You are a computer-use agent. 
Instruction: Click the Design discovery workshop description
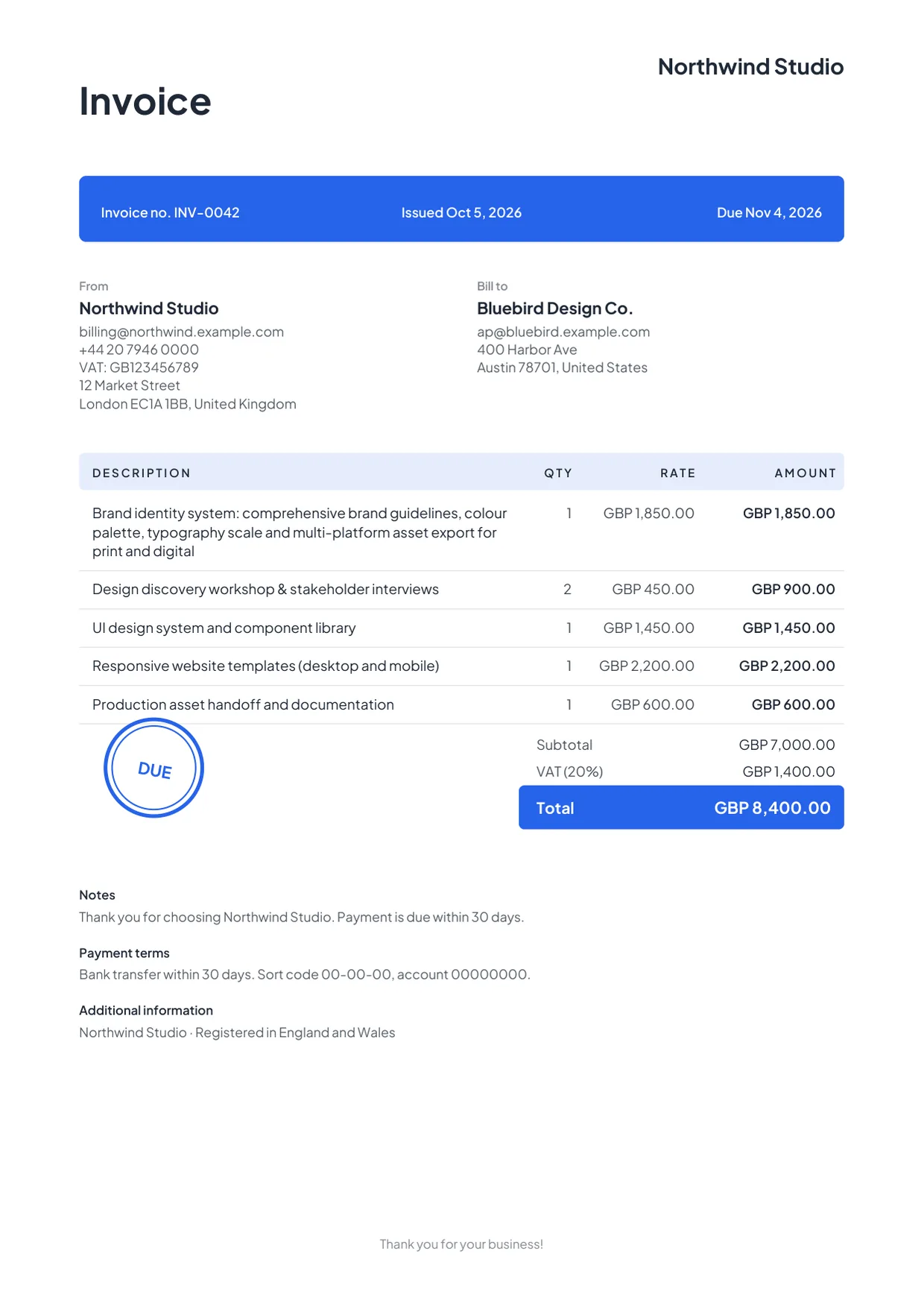(265, 589)
